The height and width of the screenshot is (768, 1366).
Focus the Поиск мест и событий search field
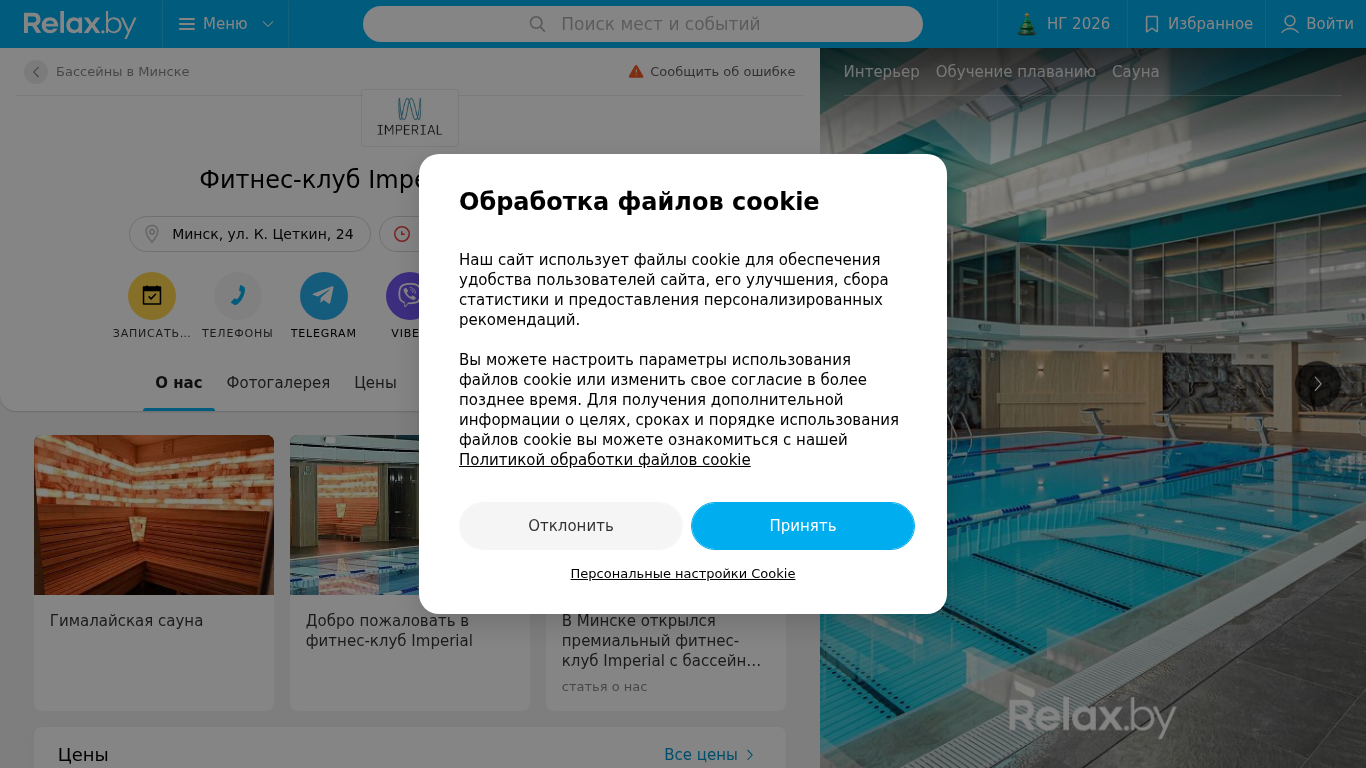click(643, 24)
